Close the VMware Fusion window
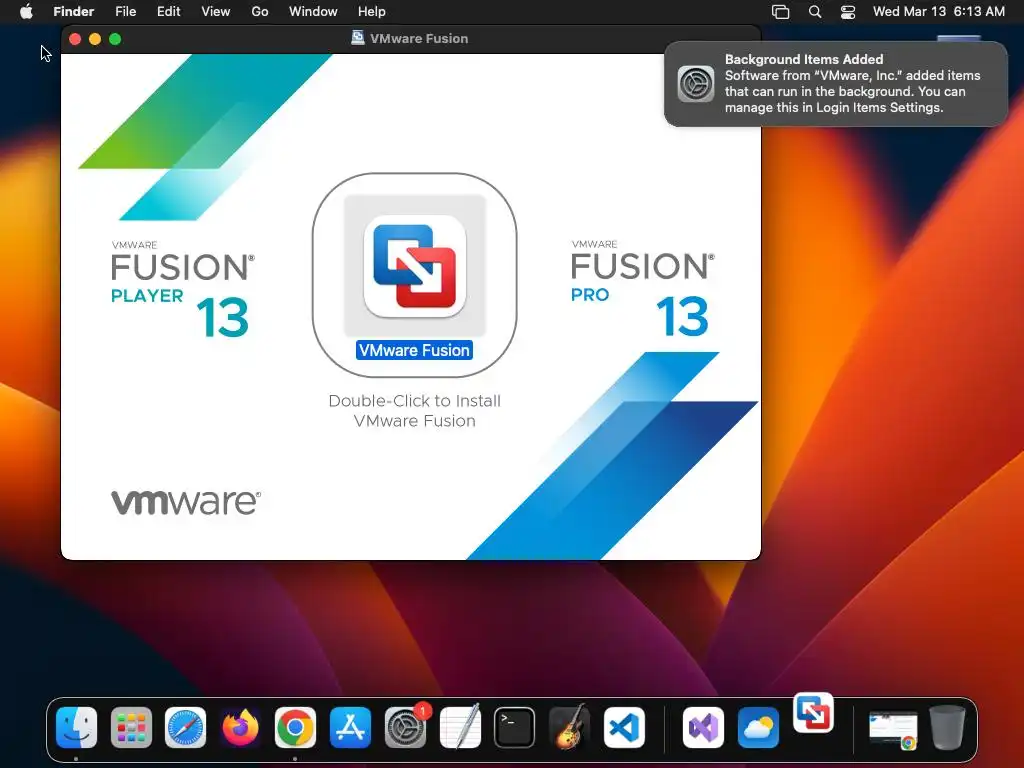 tap(75, 39)
